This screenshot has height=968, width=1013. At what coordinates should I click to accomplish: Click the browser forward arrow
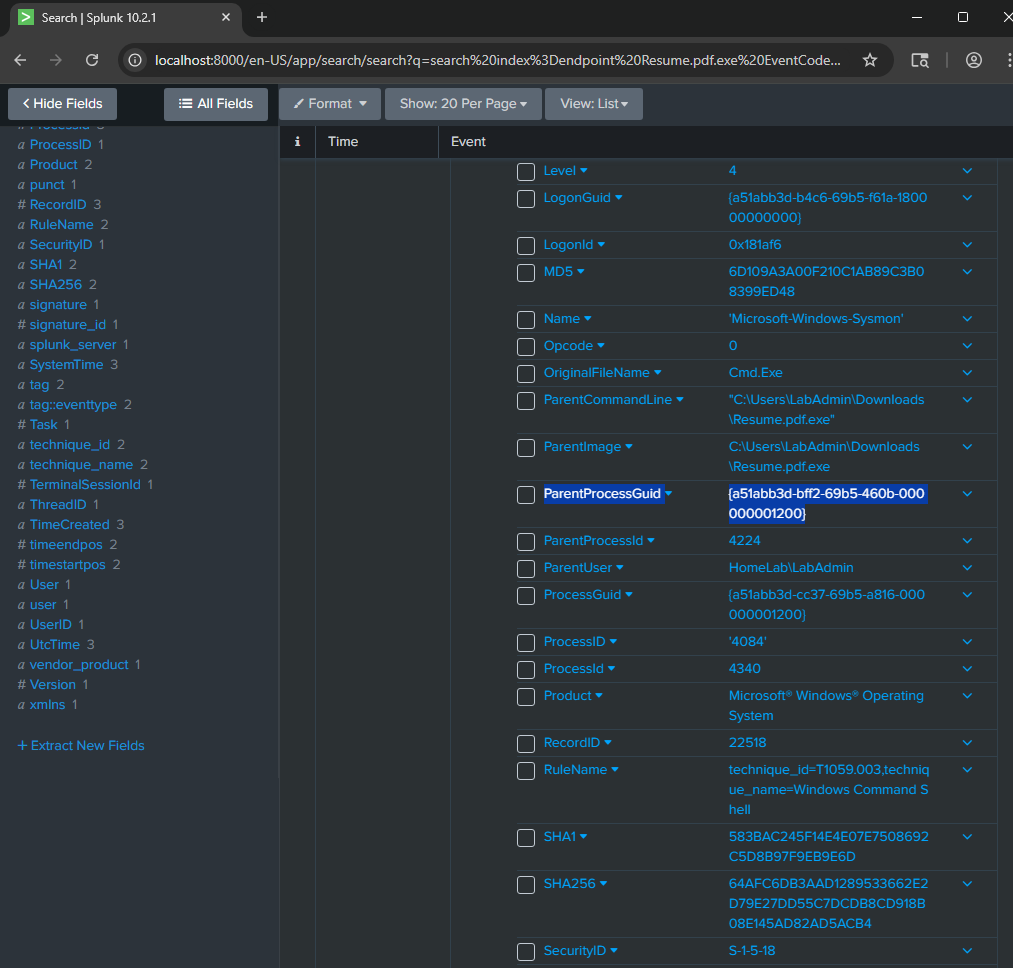(x=56, y=60)
